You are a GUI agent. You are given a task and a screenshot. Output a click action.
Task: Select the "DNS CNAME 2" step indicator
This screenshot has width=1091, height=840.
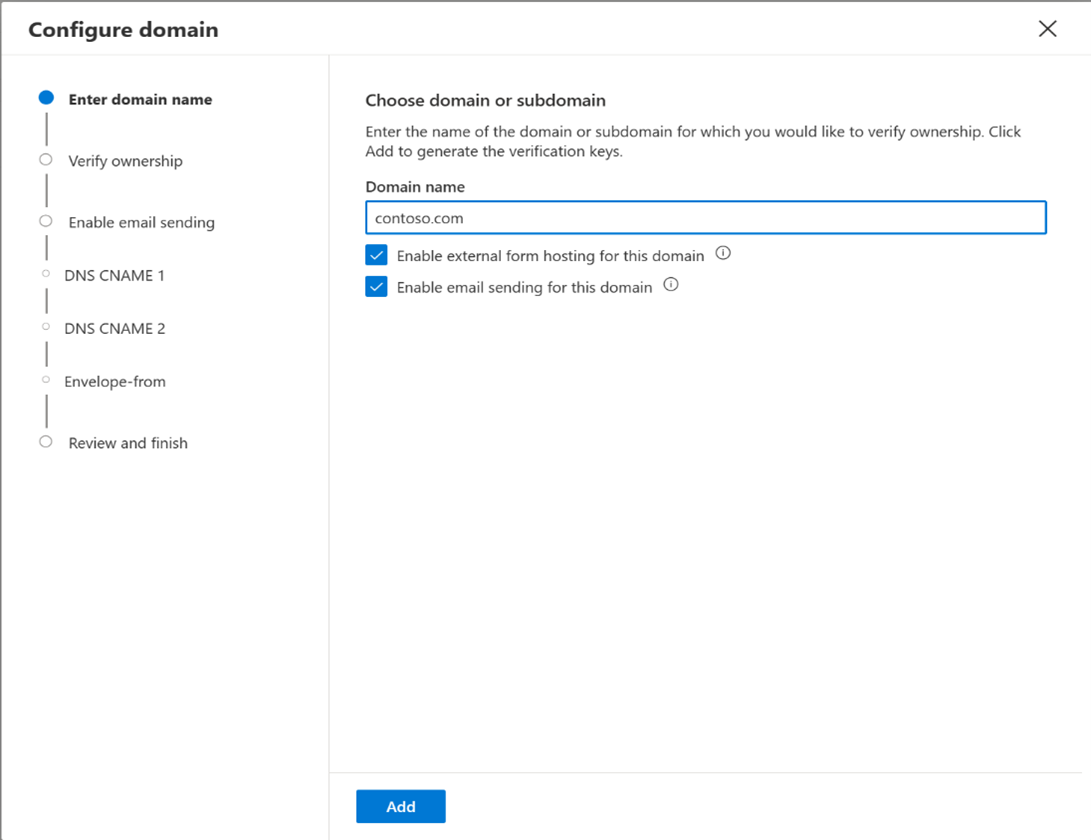[44, 327]
